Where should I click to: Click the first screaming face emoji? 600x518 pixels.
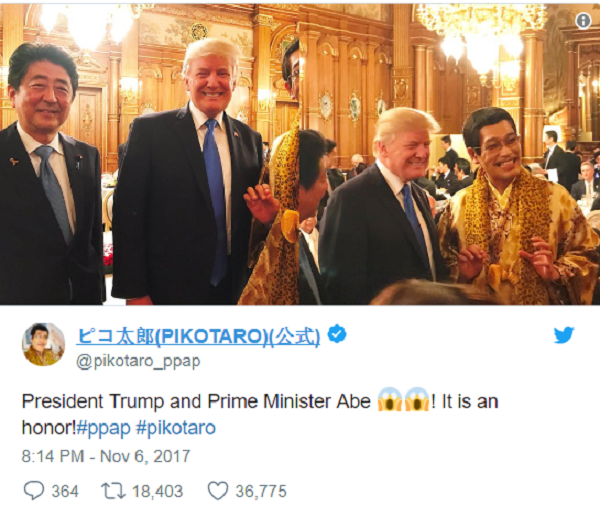pos(390,399)
